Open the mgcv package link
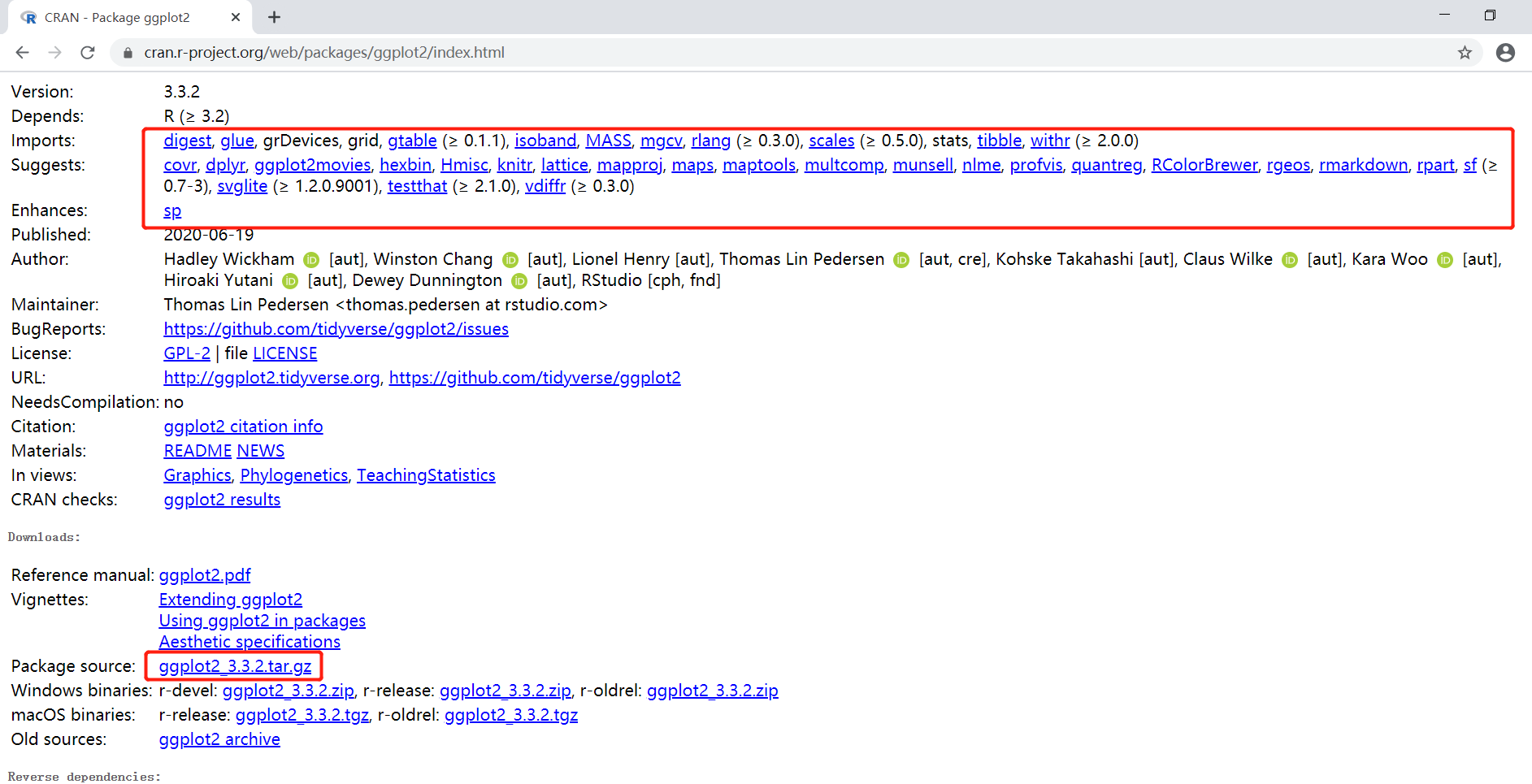The width and height of the screenshot is (1532, 784). (x=662, y=141)
